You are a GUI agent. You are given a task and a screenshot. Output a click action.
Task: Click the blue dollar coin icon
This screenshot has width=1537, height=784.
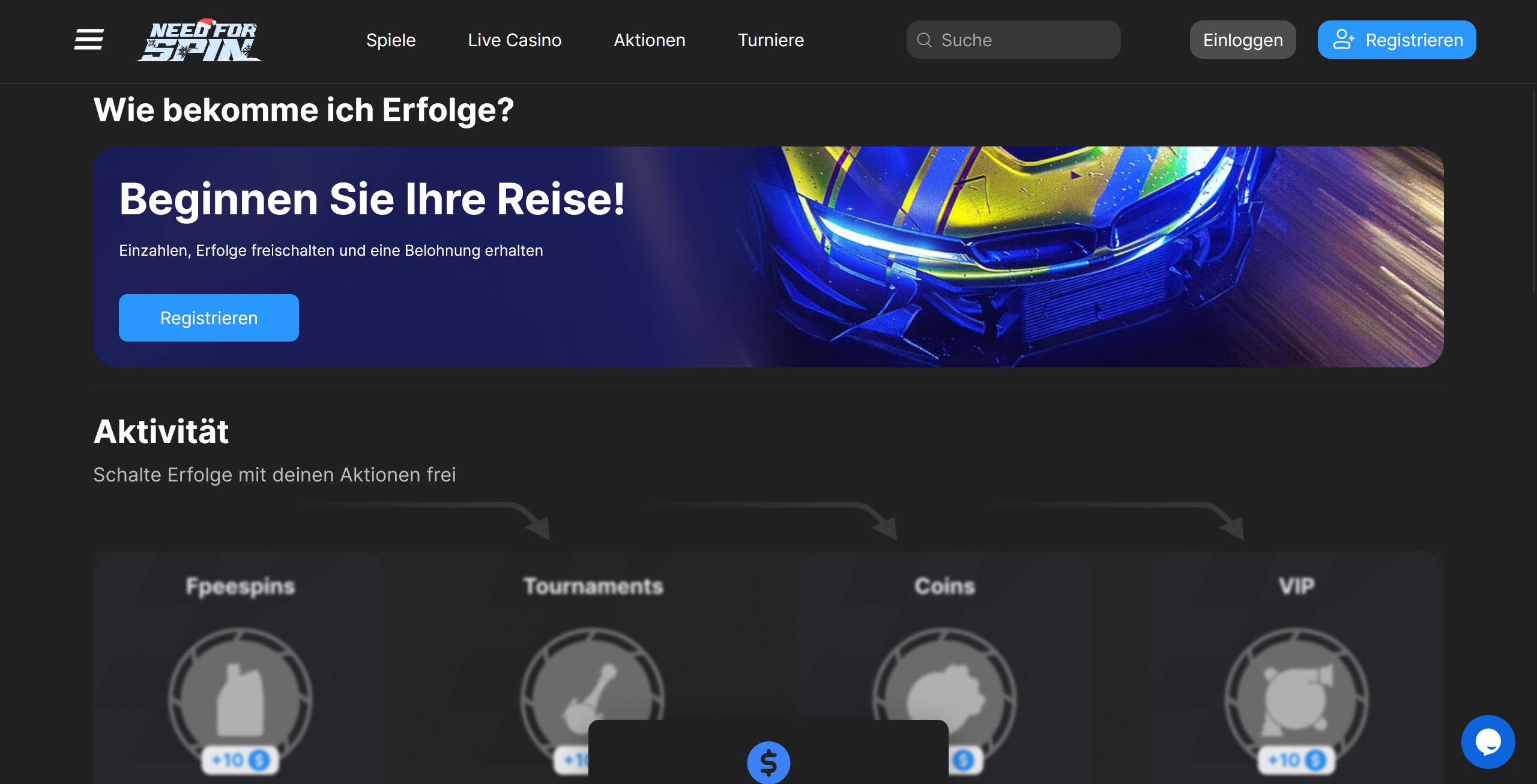click(768, 762)
